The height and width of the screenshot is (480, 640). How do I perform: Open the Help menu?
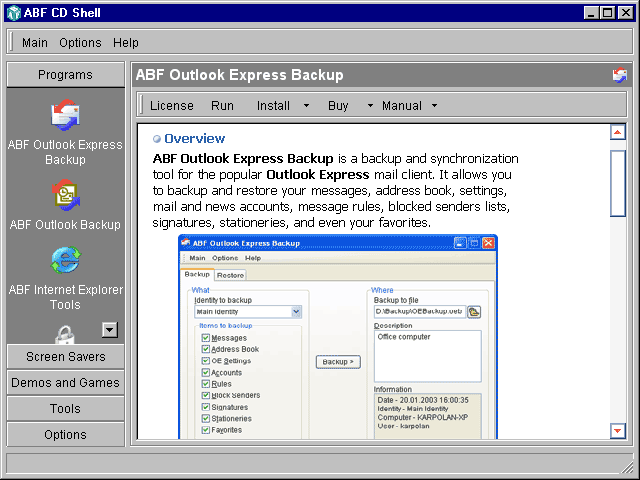[126, 43]
